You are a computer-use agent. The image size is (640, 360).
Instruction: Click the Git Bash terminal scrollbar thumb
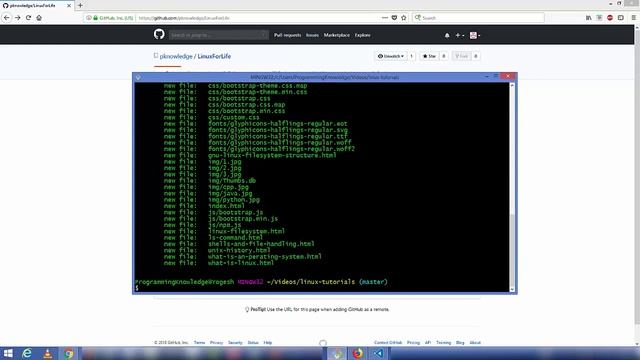tap(512, 251)
